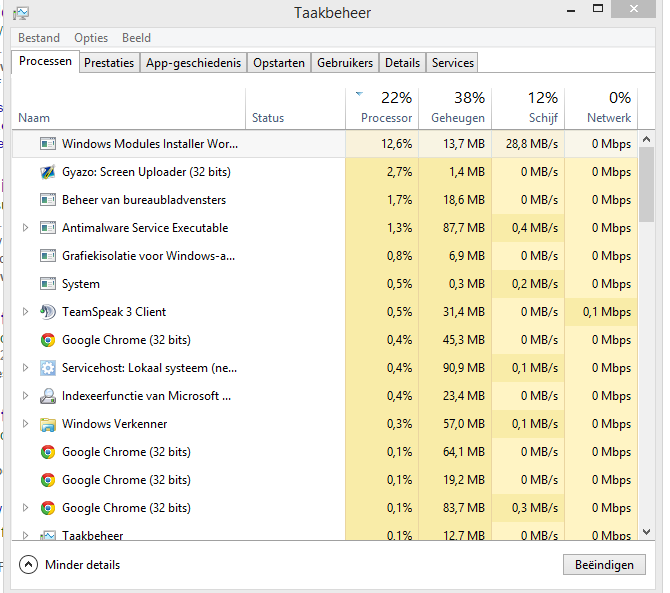Expand Google Chrome row with 83,7 MB

[x=25, y=508]
